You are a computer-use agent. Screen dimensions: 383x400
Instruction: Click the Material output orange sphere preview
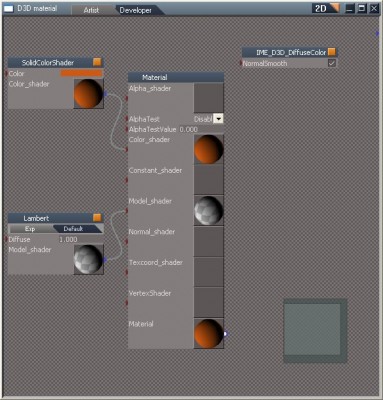[x=209, y=334]
